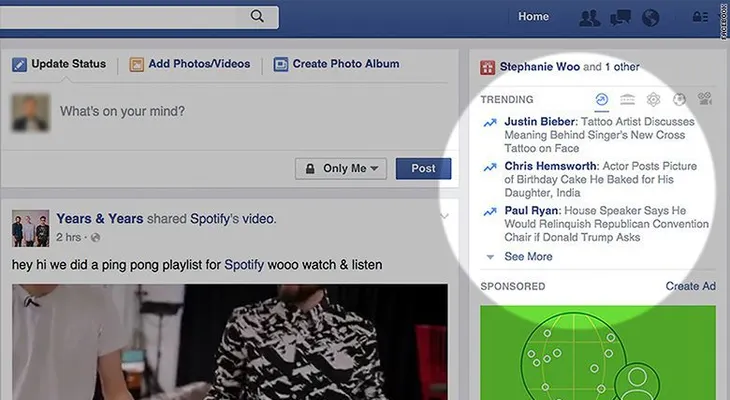
Task: Click the trend arrow beside Chris Hemsworth
Action: (x=490, y=167)
